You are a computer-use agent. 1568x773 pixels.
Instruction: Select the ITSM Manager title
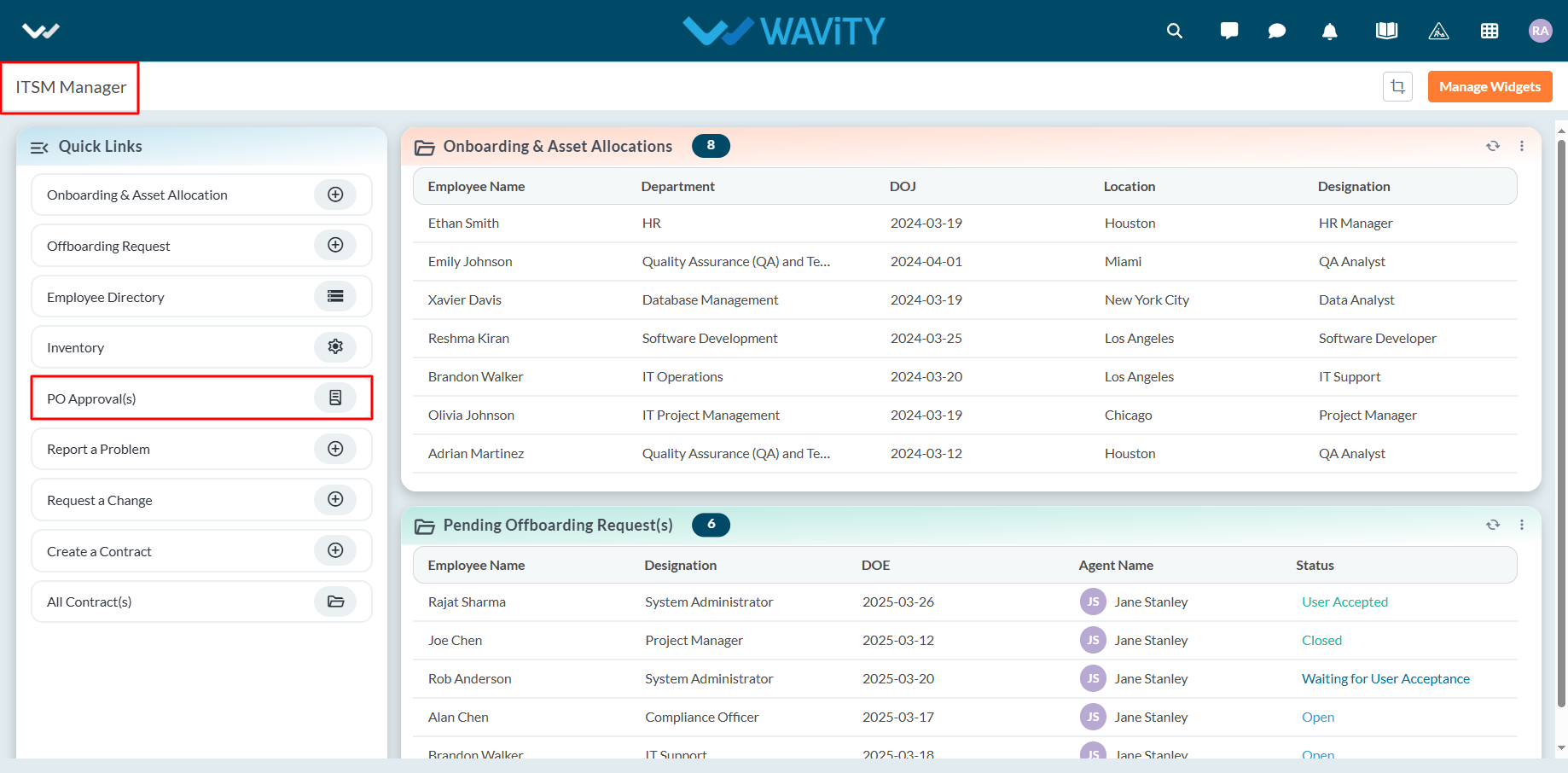(x=71, y=87)
